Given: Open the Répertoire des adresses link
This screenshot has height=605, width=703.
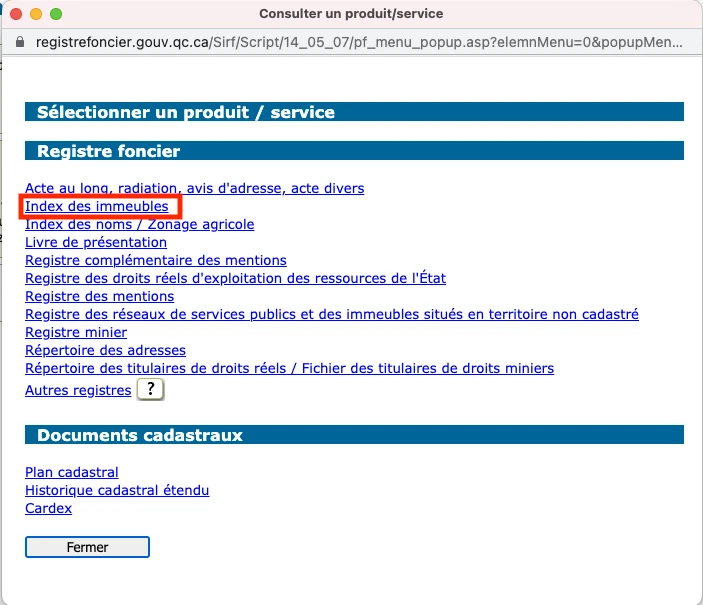Looking at the screenshot, I should click(105, 351).
